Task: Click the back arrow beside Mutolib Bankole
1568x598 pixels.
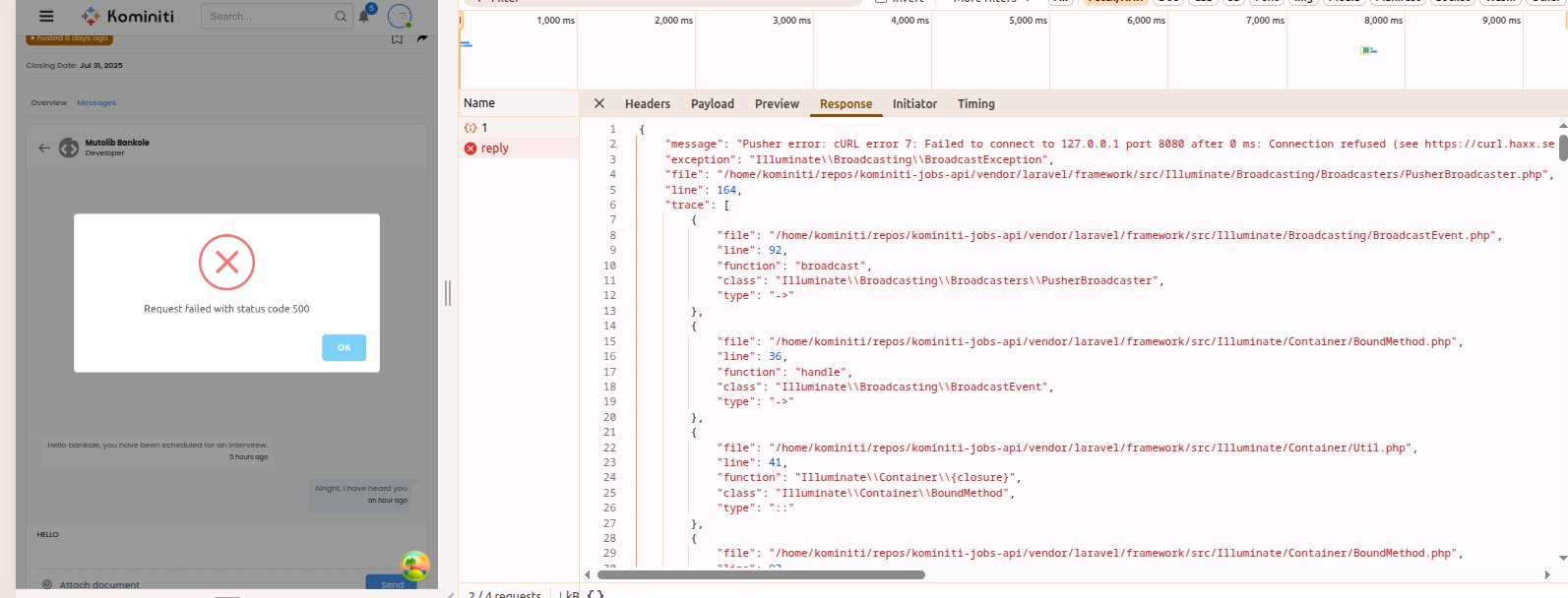Action: 44,148
